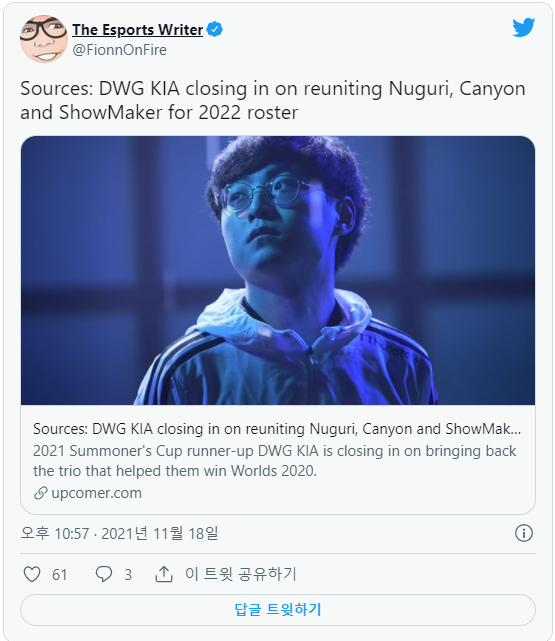Open replies via speech bubble icon
The height and width of the screenshot is (641, 555).
(x=103, y=574)
